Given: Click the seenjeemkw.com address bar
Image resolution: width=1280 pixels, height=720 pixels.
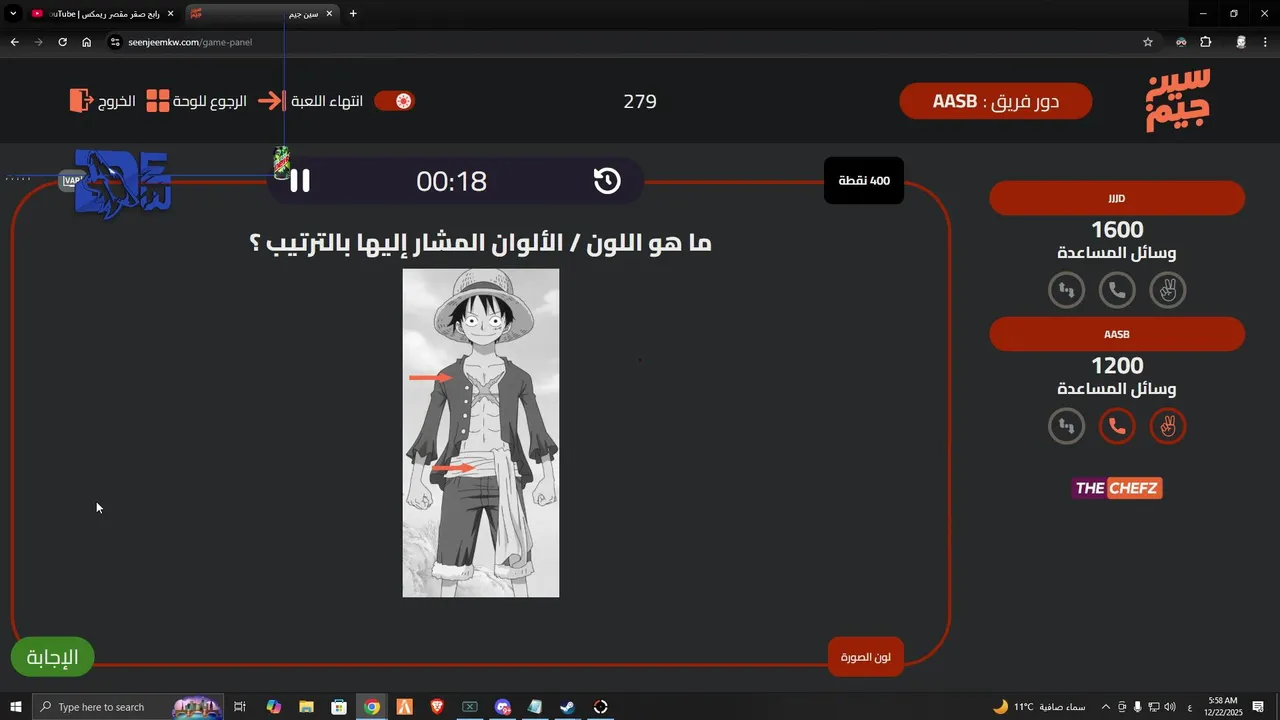Looking at the screenshot, I should (x=630, y=42).
